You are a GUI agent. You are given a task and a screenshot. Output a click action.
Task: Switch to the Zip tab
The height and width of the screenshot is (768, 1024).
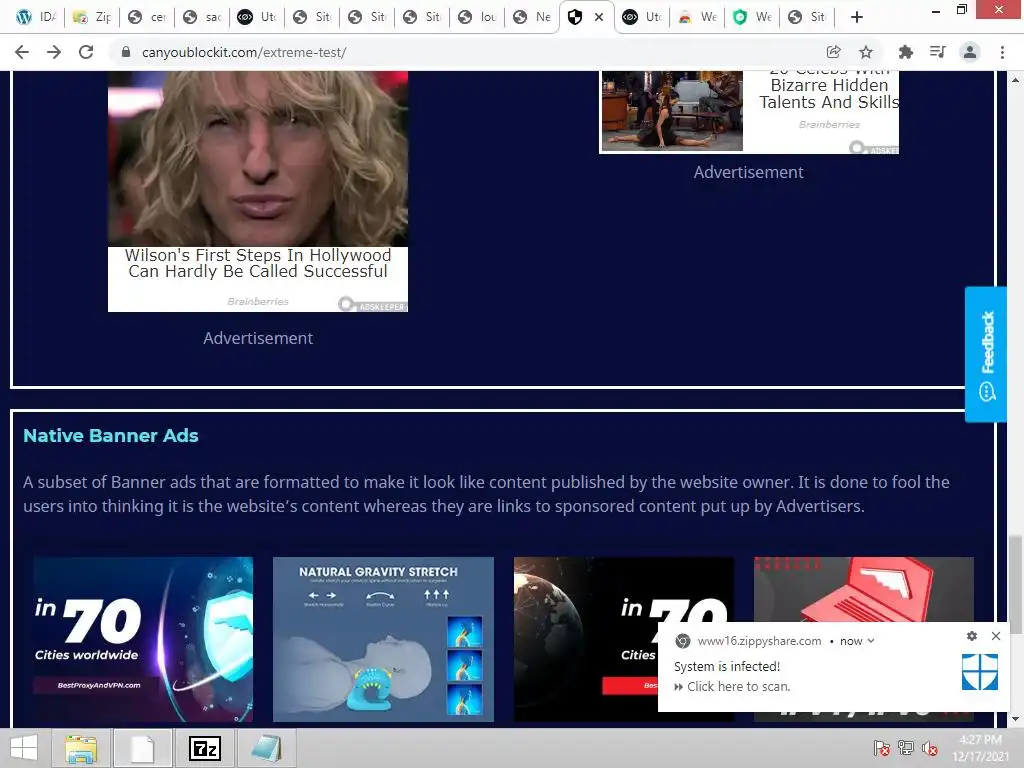click(x=92, y=17)
